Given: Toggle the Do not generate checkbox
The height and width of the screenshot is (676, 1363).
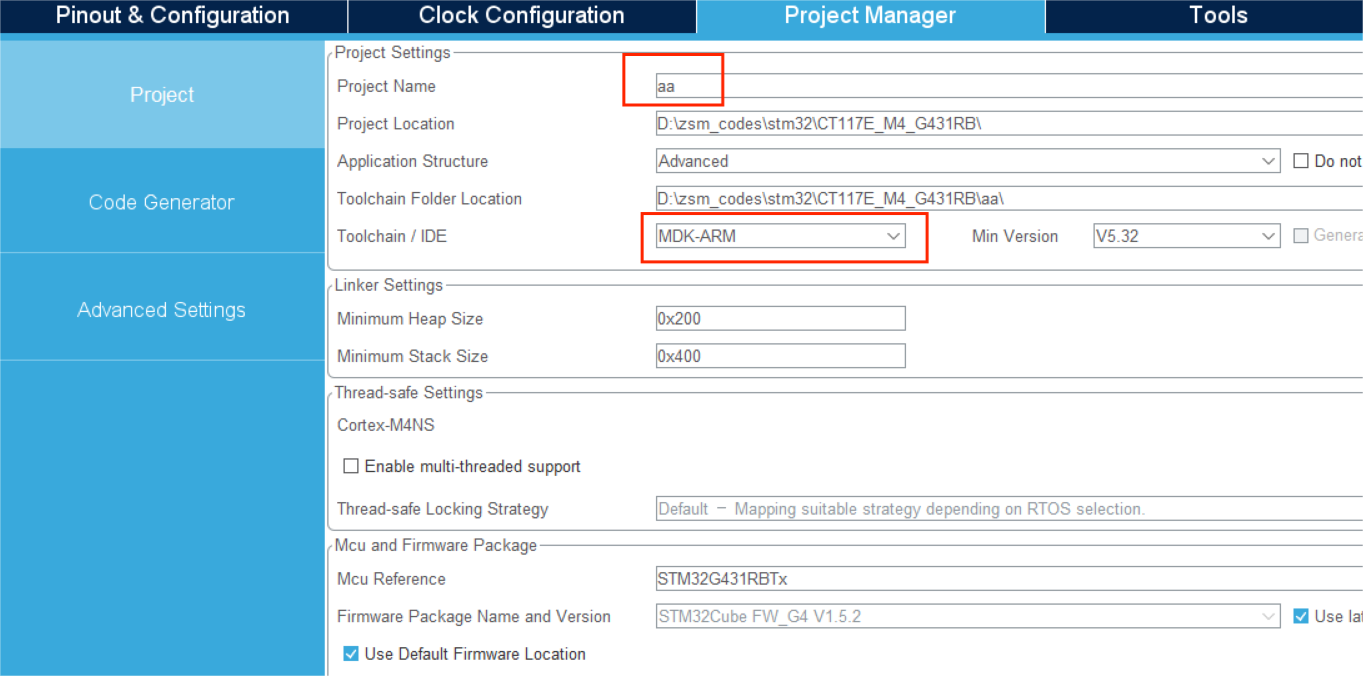Looking at the screenshot, I should pyautogui.click(x=1301, y=161).
